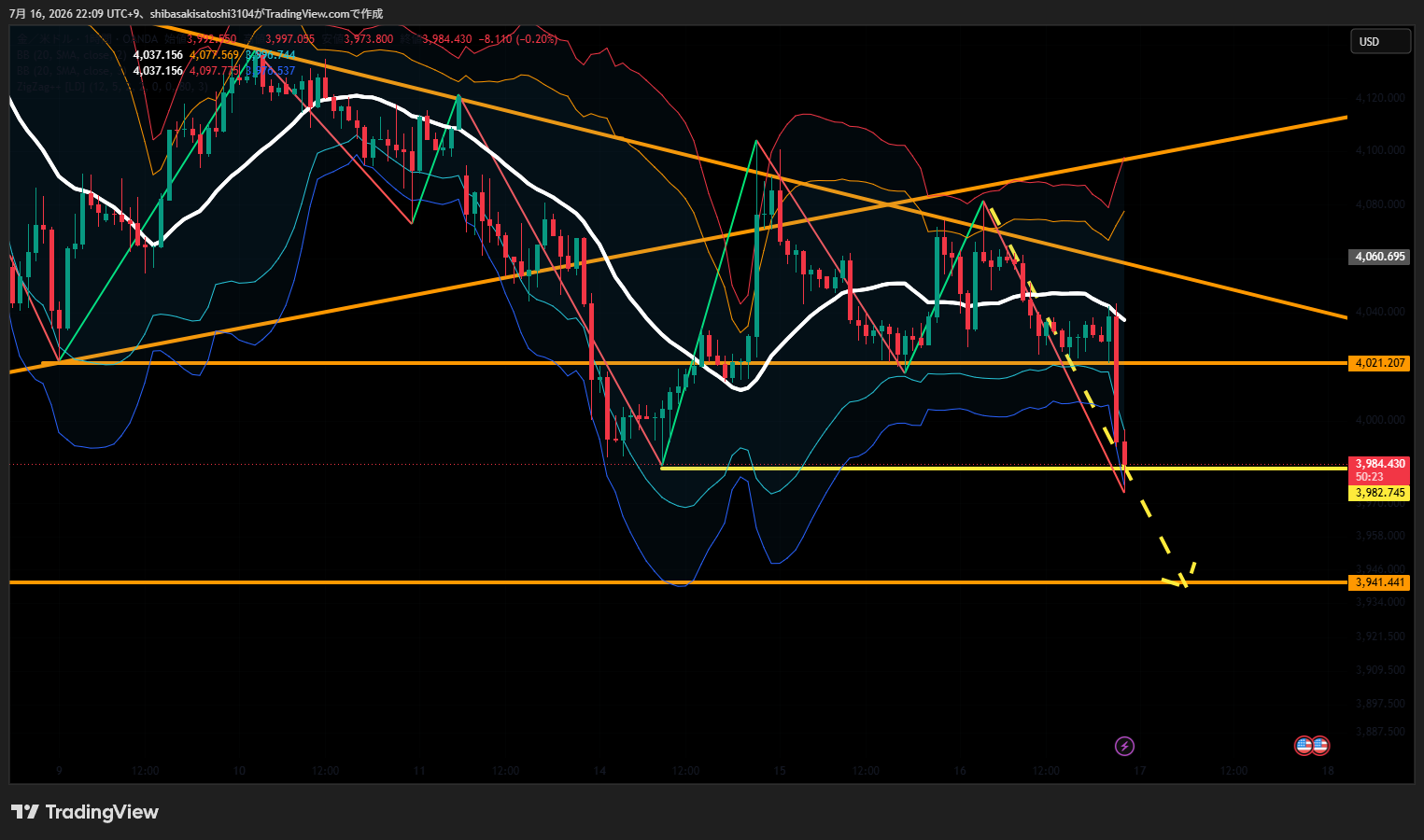Select the 4,021.207 orange price label

click(1379, 363)
